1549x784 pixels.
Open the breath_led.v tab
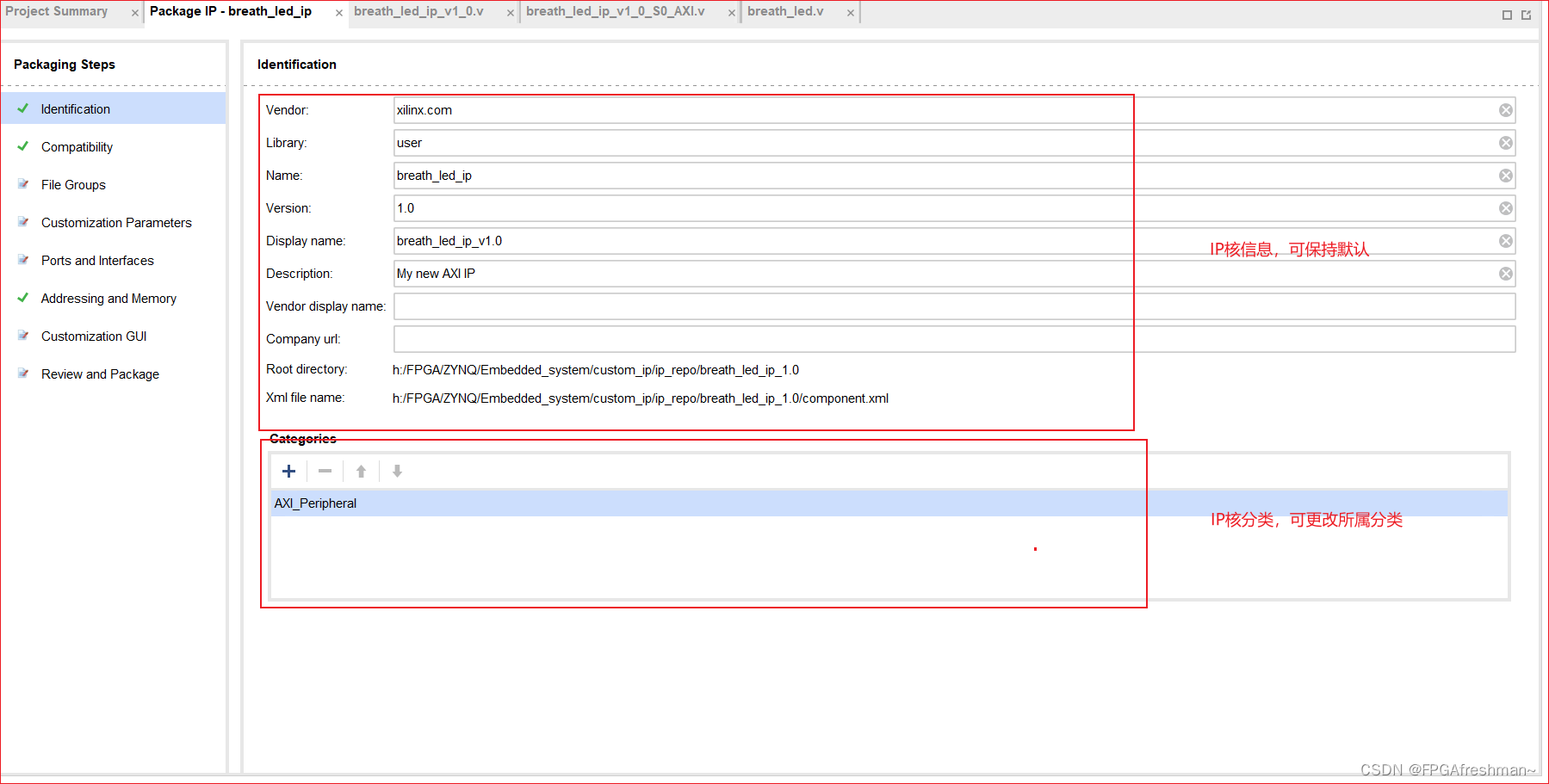pyautogui.click(x=786, y=11)
